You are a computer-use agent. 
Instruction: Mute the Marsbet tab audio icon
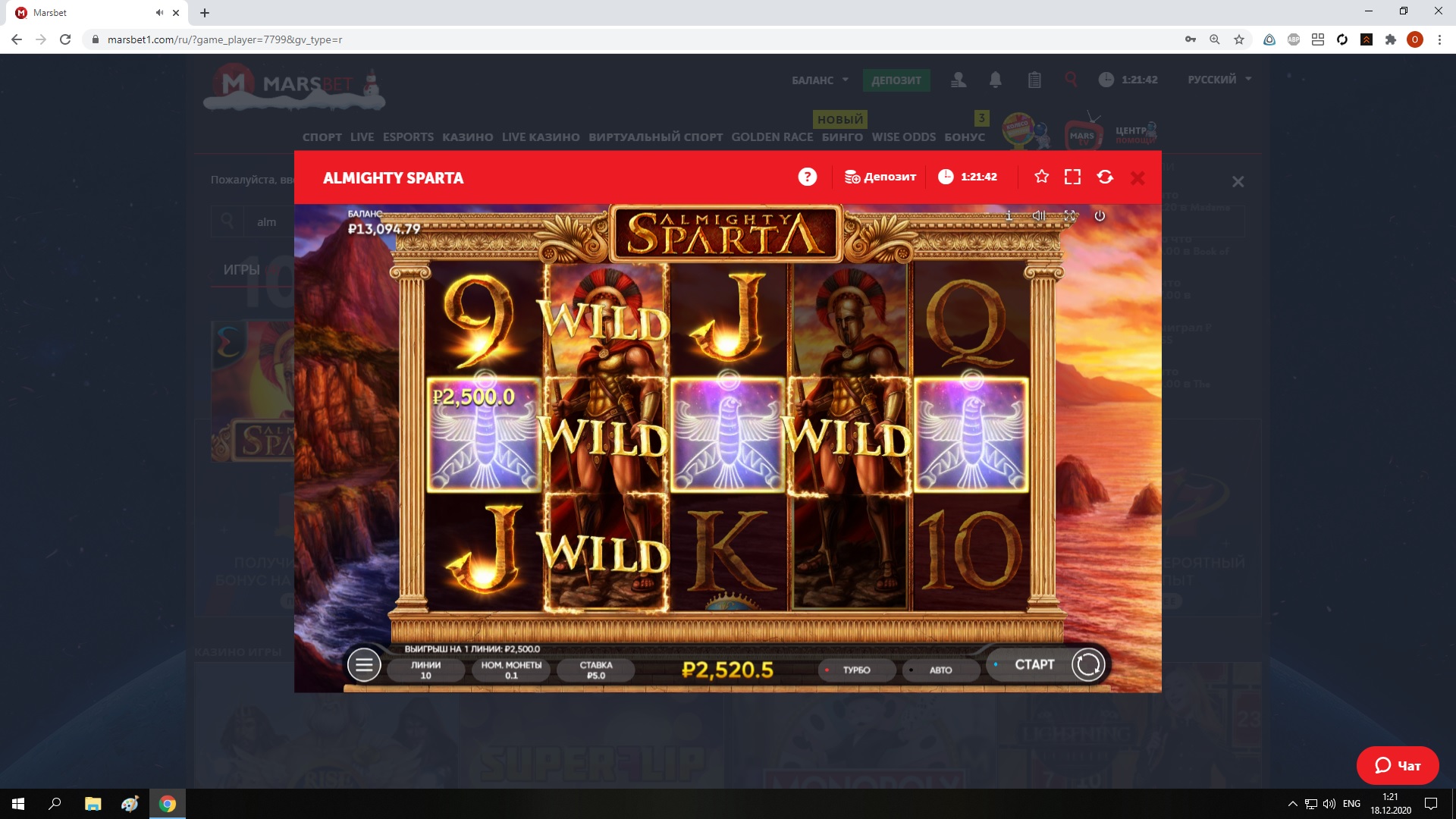click(x=159, y=13)
